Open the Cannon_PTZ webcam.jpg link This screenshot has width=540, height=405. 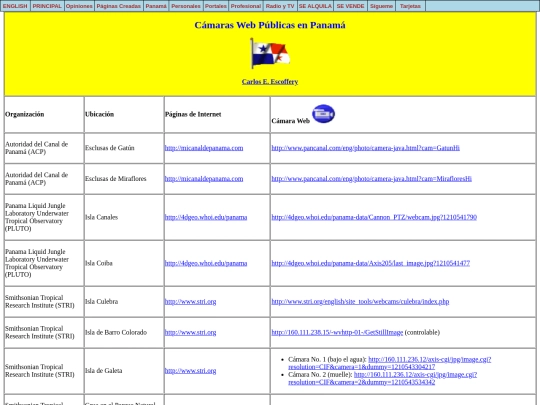tap(374, 217)
